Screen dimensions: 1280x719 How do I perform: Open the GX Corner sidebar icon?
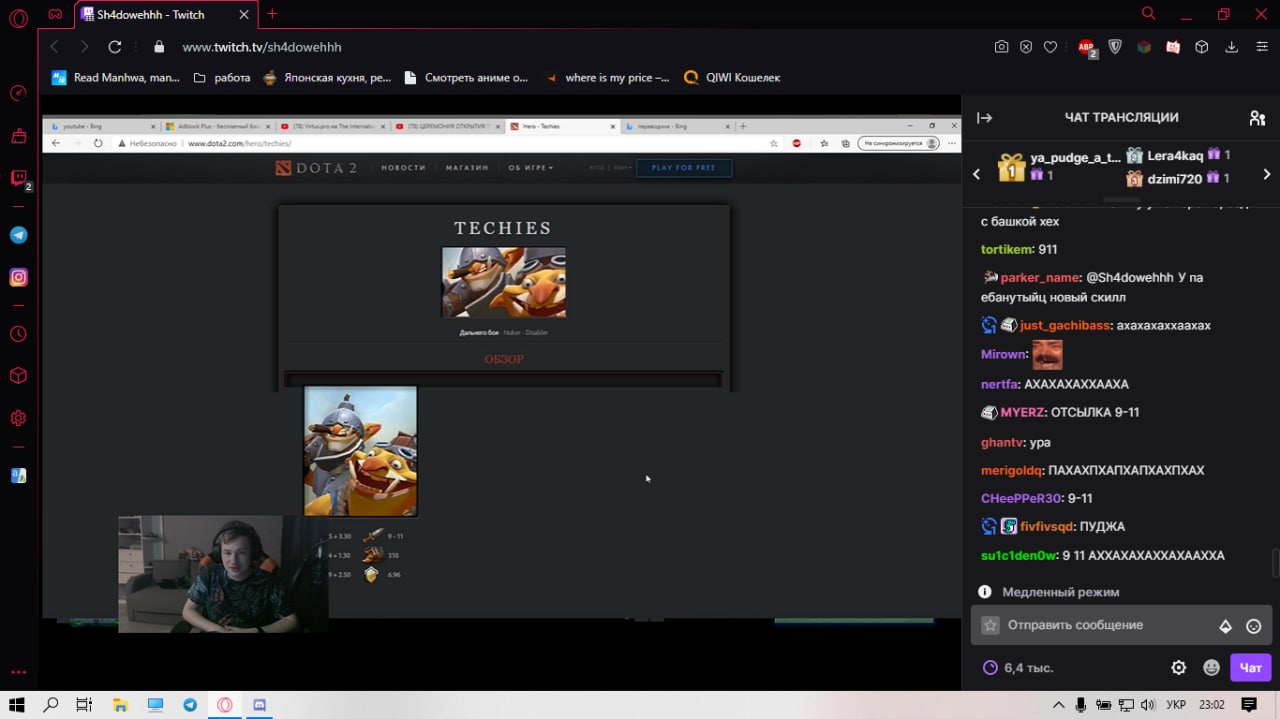(18, 135)
